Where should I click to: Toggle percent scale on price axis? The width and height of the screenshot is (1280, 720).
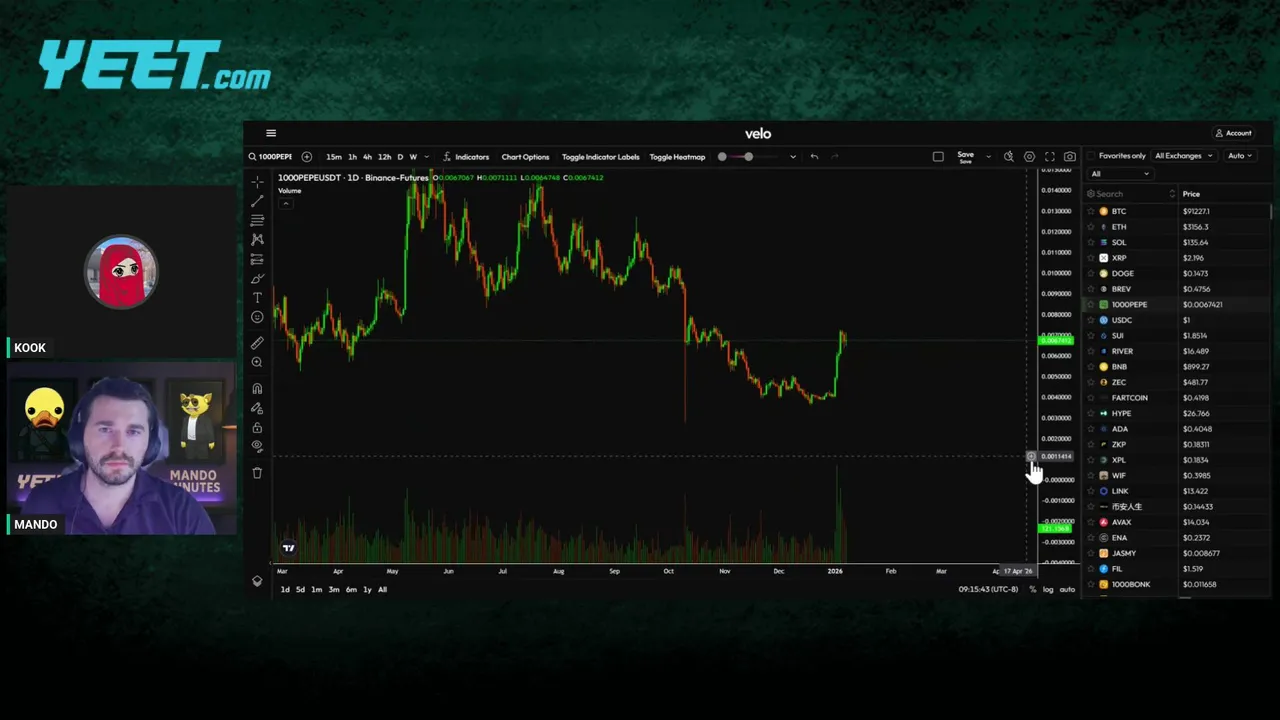tap(1033, 589)
